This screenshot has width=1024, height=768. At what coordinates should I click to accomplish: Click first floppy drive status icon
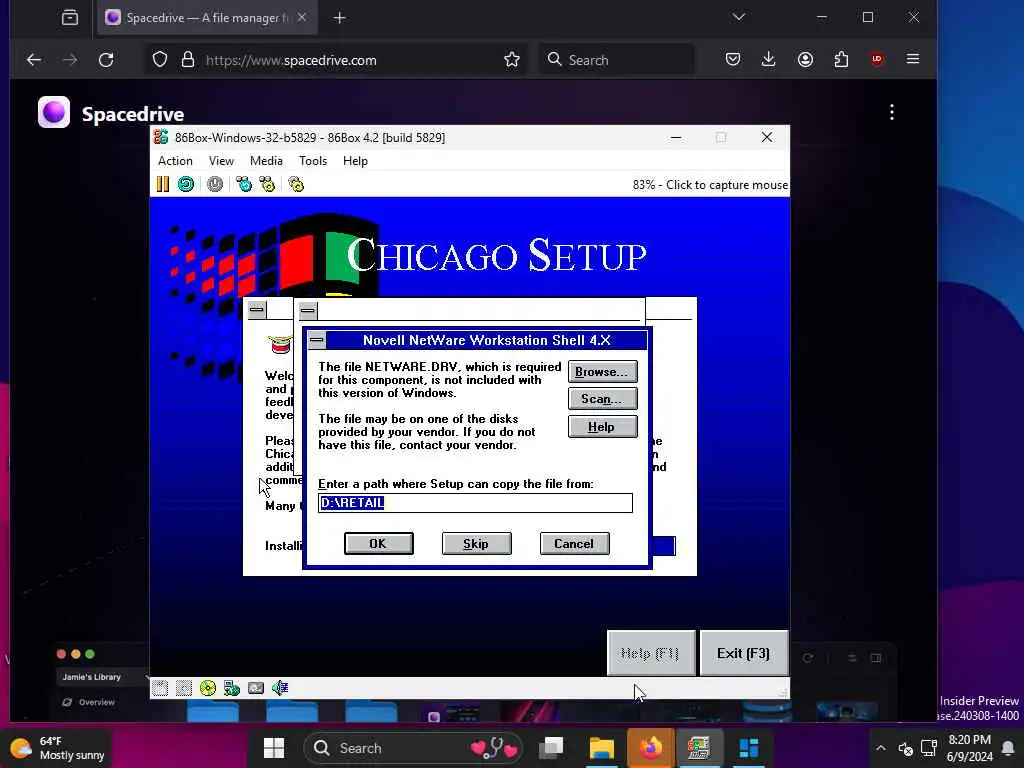pyautogui.click(x=160, y=688)
